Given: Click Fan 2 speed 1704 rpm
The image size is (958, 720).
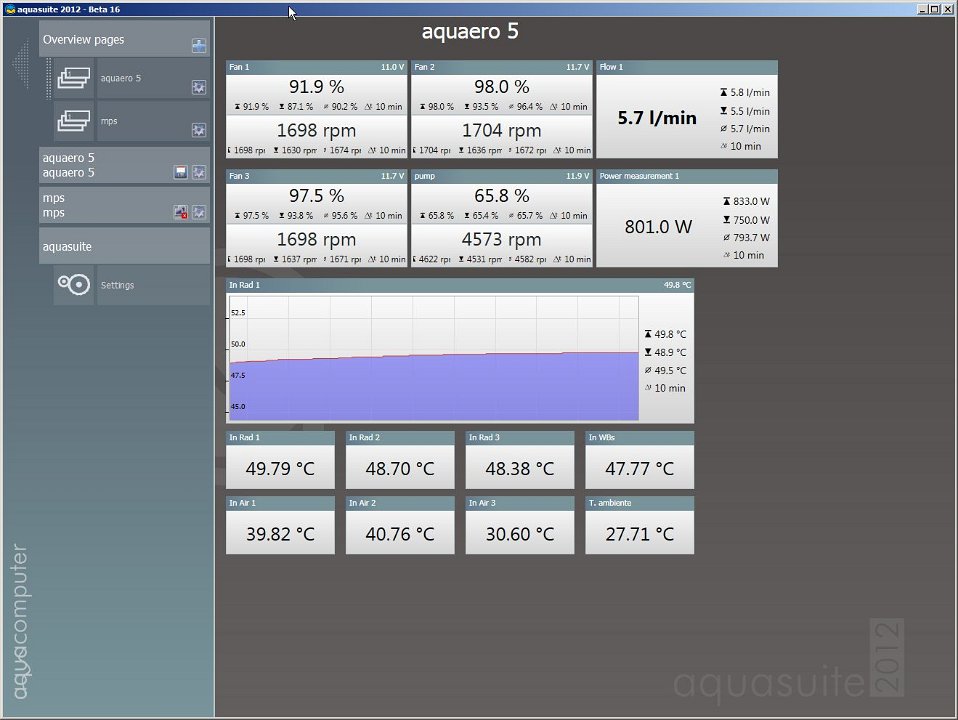Looking at the screenshot, I should coord(502,130).
